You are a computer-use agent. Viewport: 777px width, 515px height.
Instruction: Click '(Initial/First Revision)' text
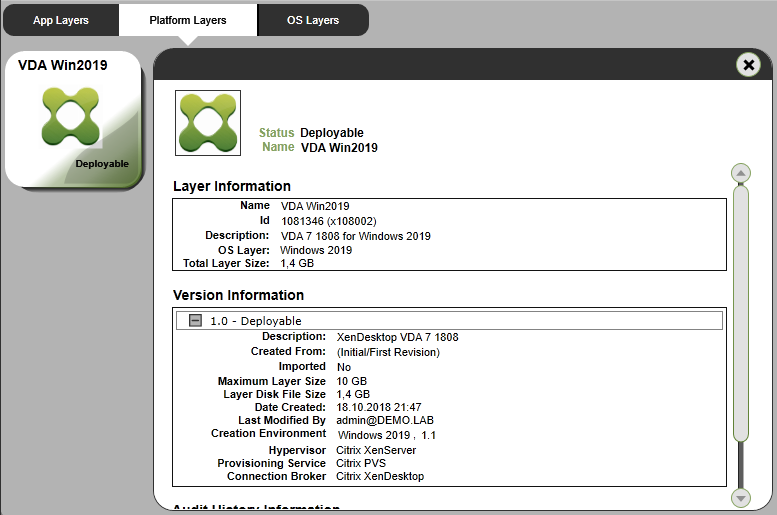388,352
